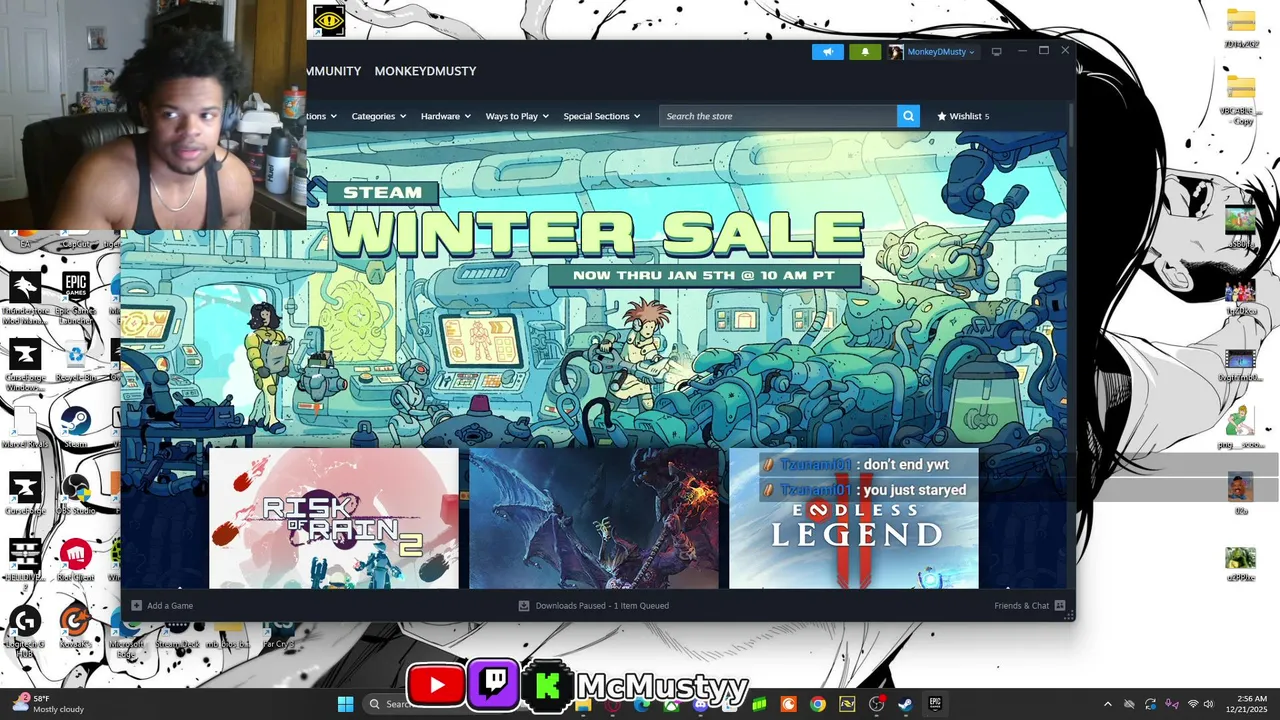Open Epic Games from the taskbar

935,704
